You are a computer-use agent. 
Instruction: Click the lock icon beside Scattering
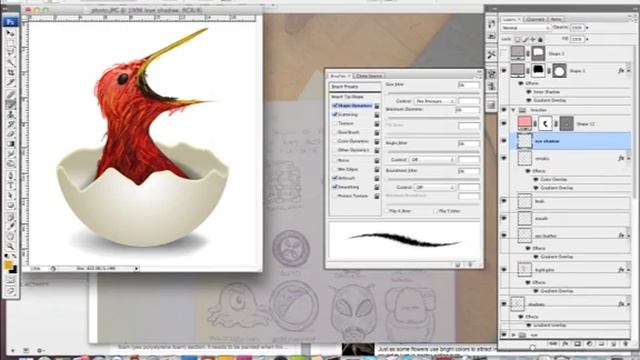point(377,115)
